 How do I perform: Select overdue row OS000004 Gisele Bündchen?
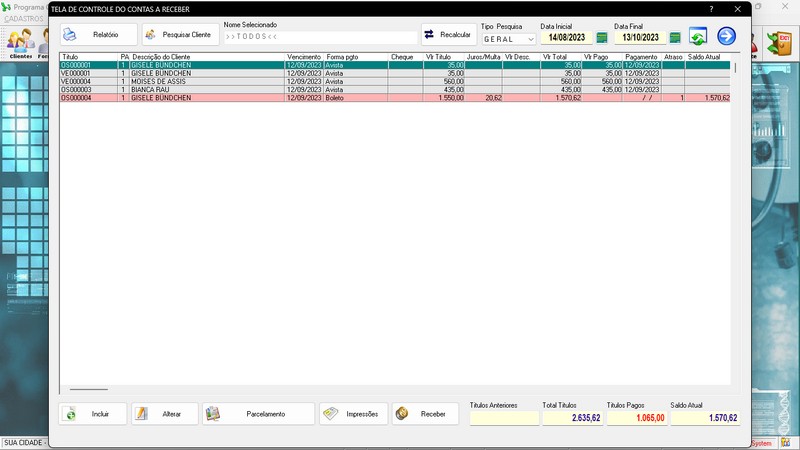click(200, 98)
